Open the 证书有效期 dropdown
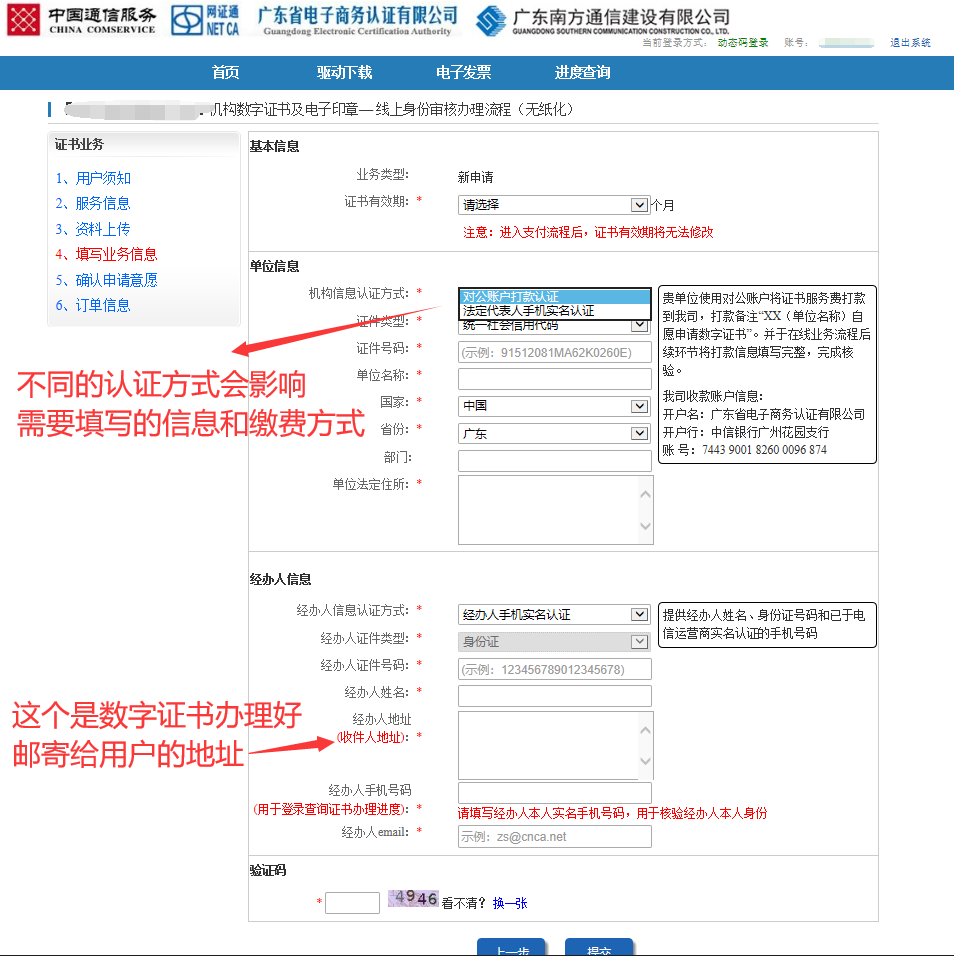 click(x=554, y=205)
